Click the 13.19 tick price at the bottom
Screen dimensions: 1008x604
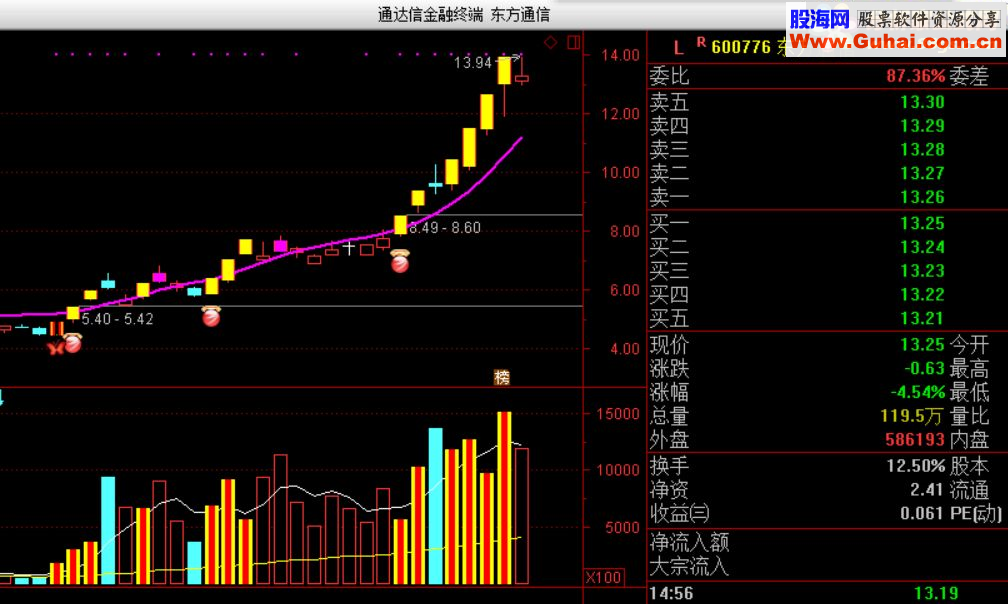(x=936, y=594)
